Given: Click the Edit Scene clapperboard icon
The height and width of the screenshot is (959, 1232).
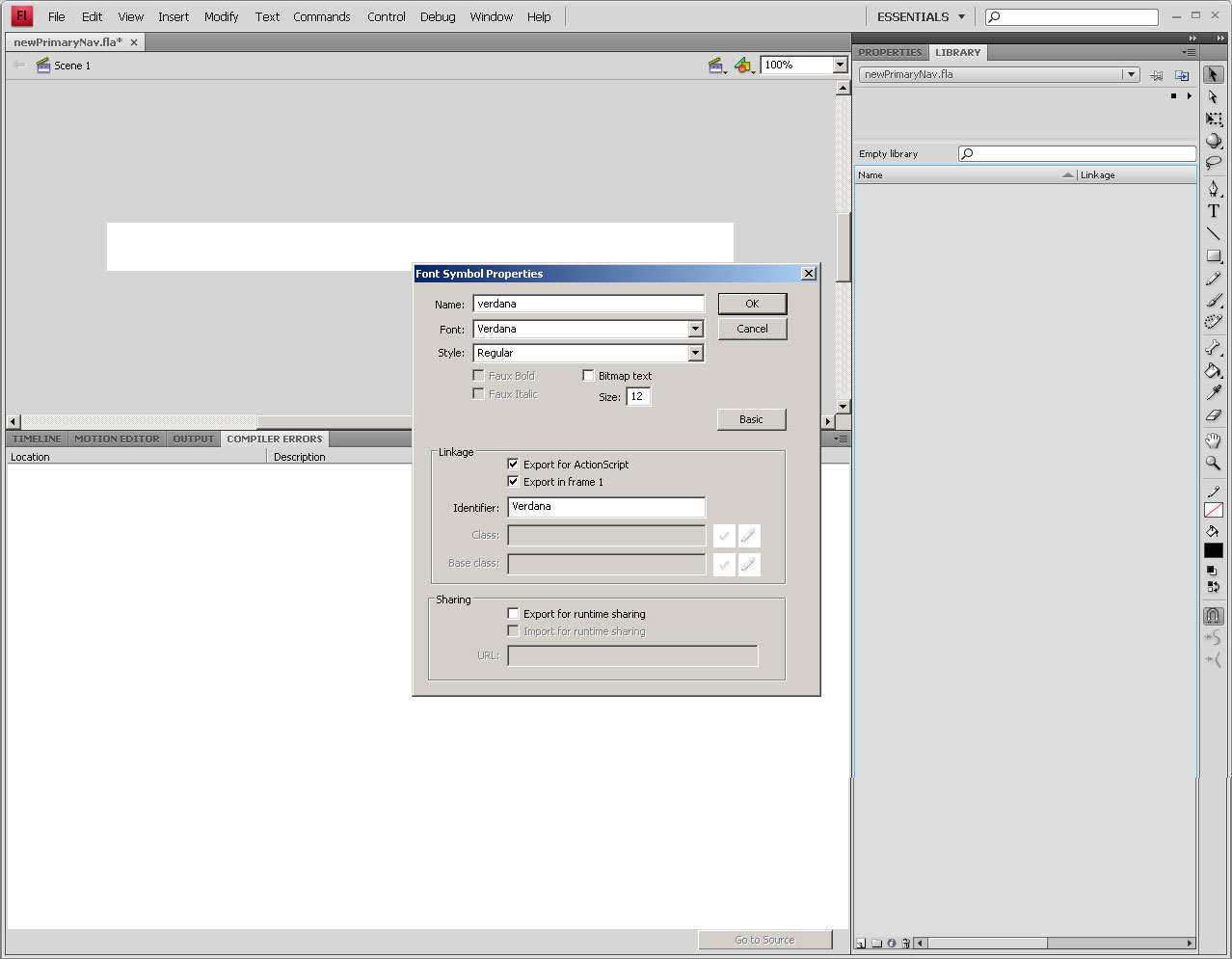Looking at the screenshot, I should point(716,66).
